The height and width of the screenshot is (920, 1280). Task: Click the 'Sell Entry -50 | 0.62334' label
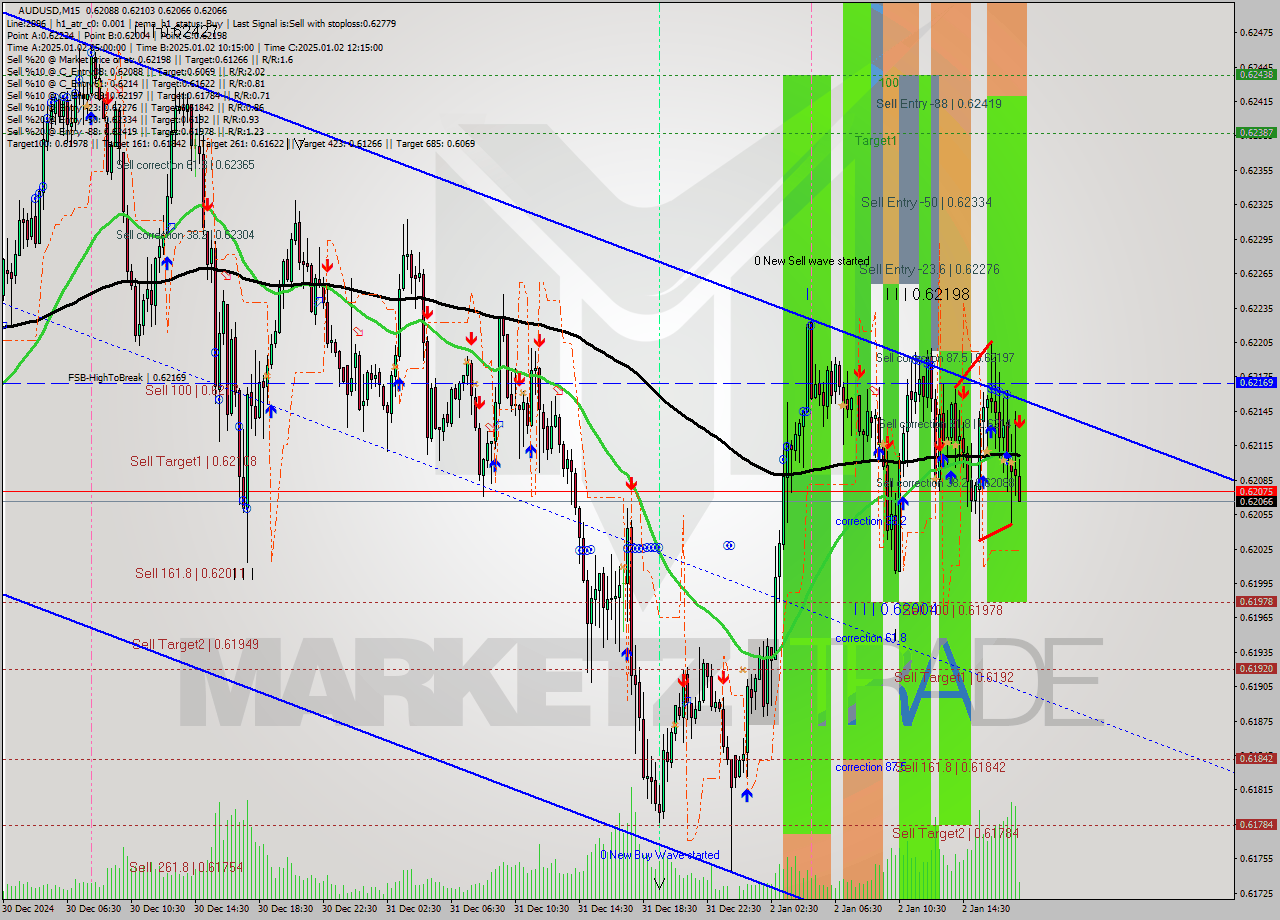(x=927, y=202)
